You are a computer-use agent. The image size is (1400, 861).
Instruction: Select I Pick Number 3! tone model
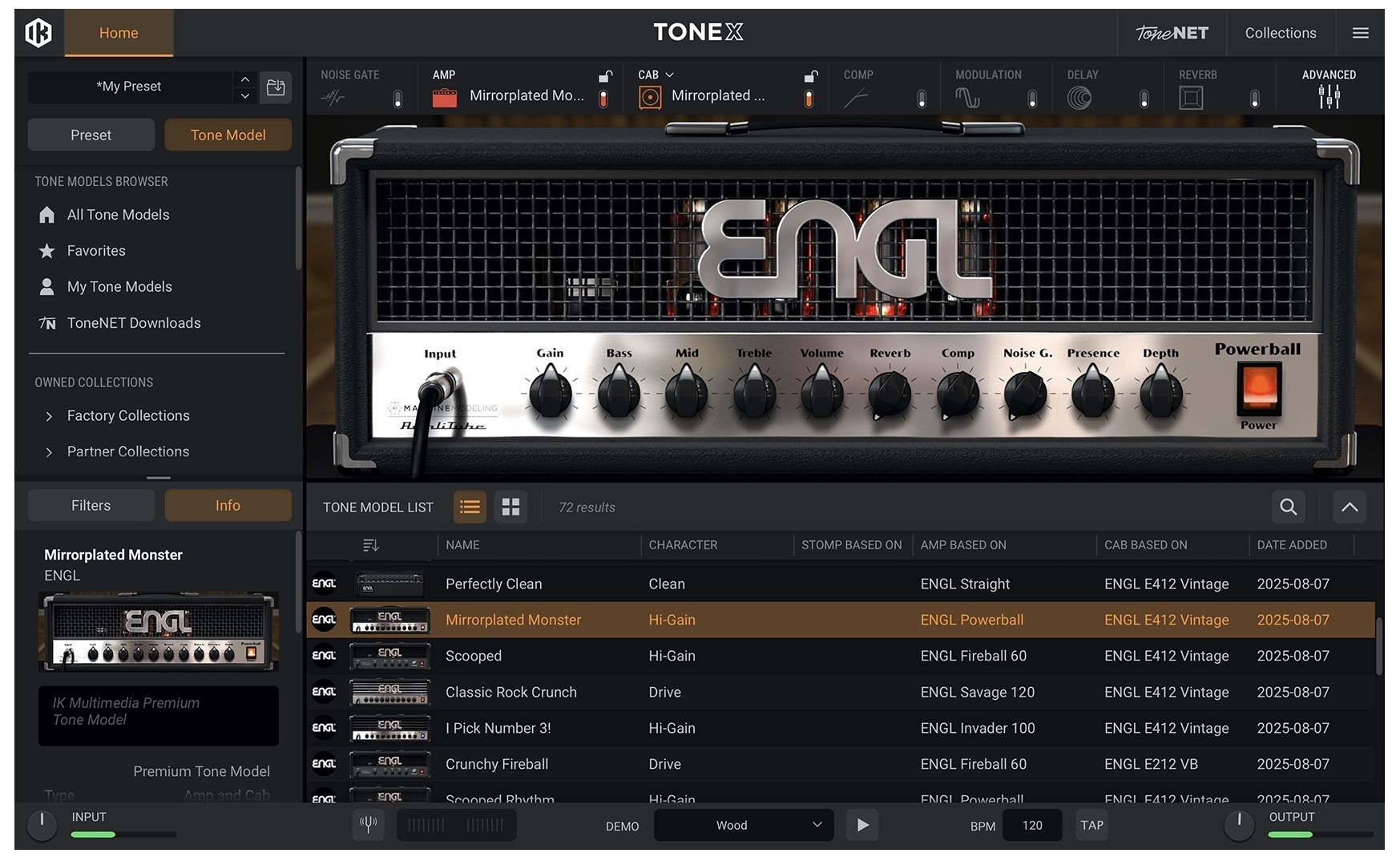coord(841,728)
